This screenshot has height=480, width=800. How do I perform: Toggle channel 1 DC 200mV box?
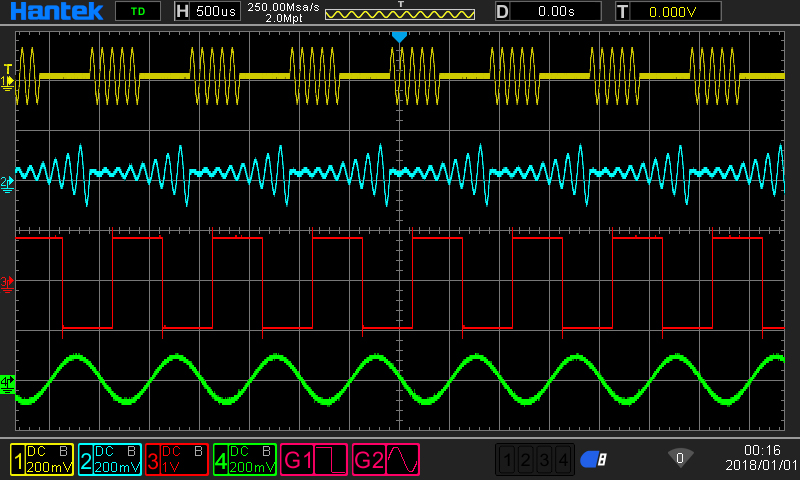click(41, 459)
